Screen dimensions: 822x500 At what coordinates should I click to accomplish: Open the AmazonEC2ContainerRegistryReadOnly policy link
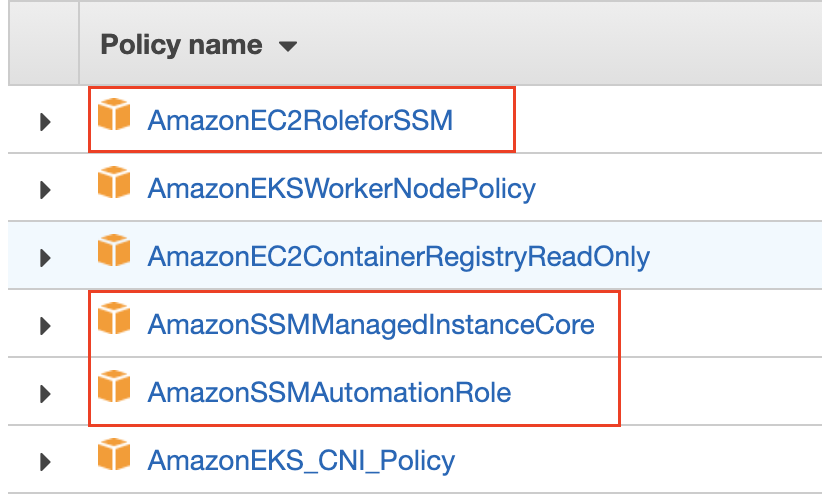(398, 257)
